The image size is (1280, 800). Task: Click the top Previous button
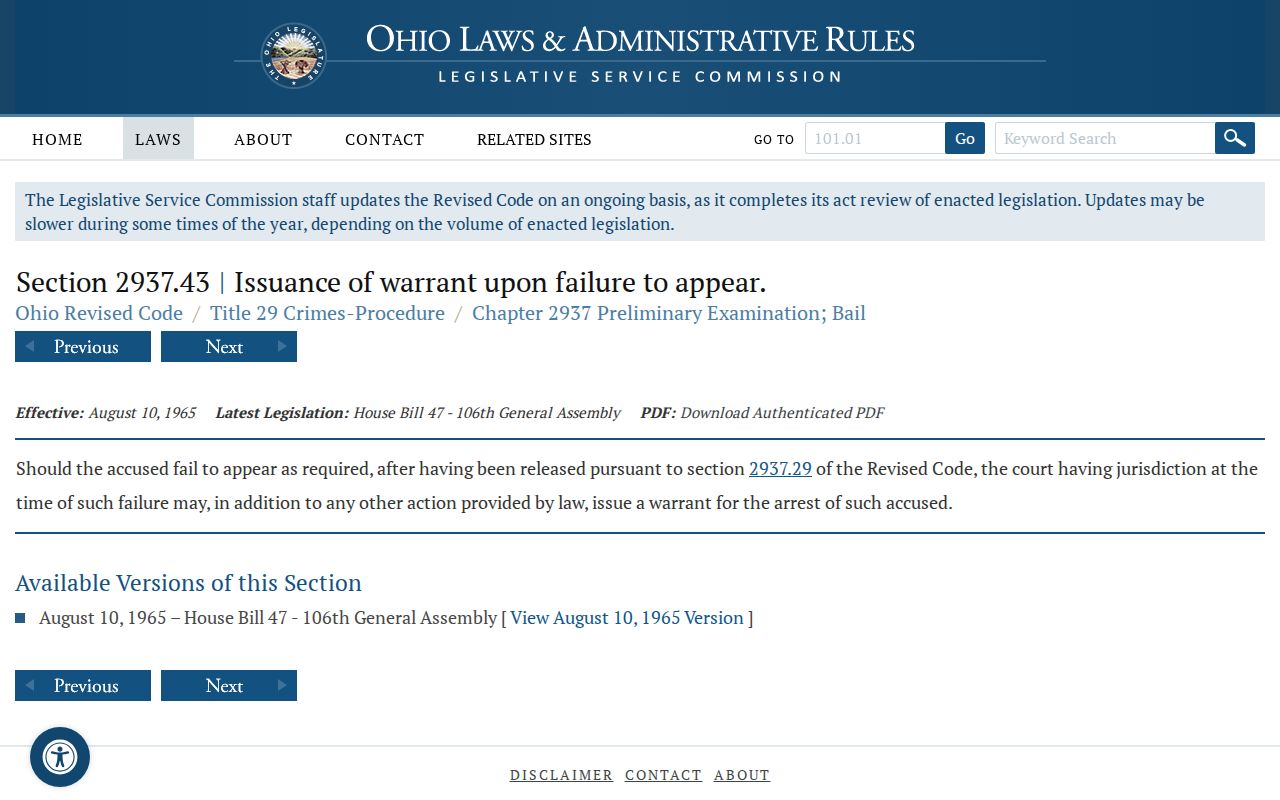[x=83, y=347]
